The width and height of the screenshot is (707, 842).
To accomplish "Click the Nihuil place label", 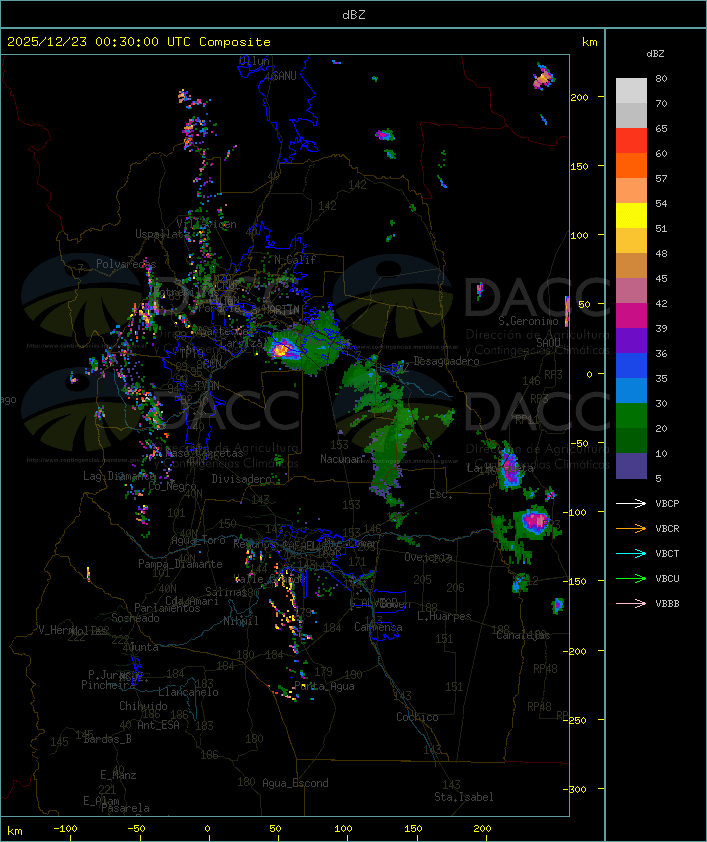I will (x=241, y=621).
